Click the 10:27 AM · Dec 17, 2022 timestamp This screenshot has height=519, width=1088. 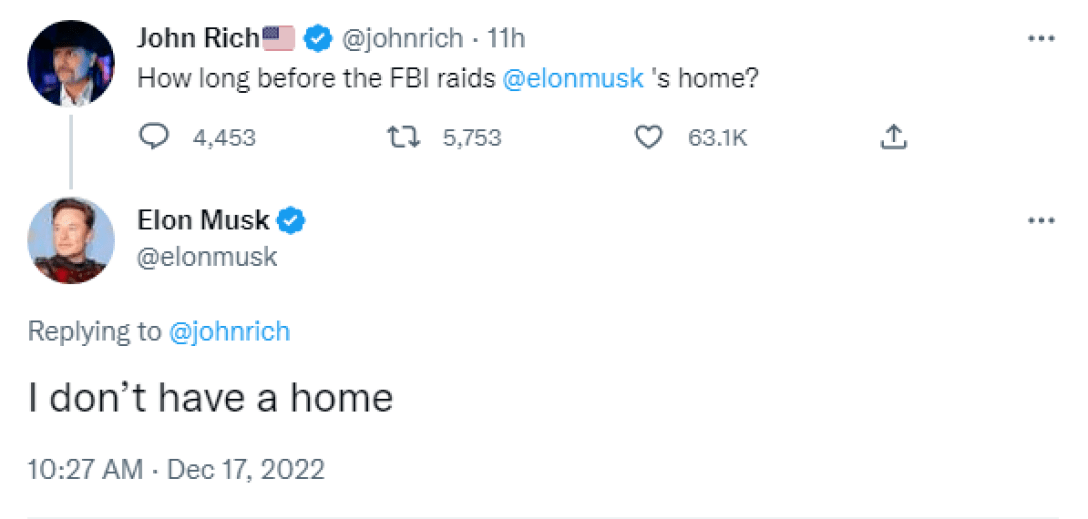176,469
